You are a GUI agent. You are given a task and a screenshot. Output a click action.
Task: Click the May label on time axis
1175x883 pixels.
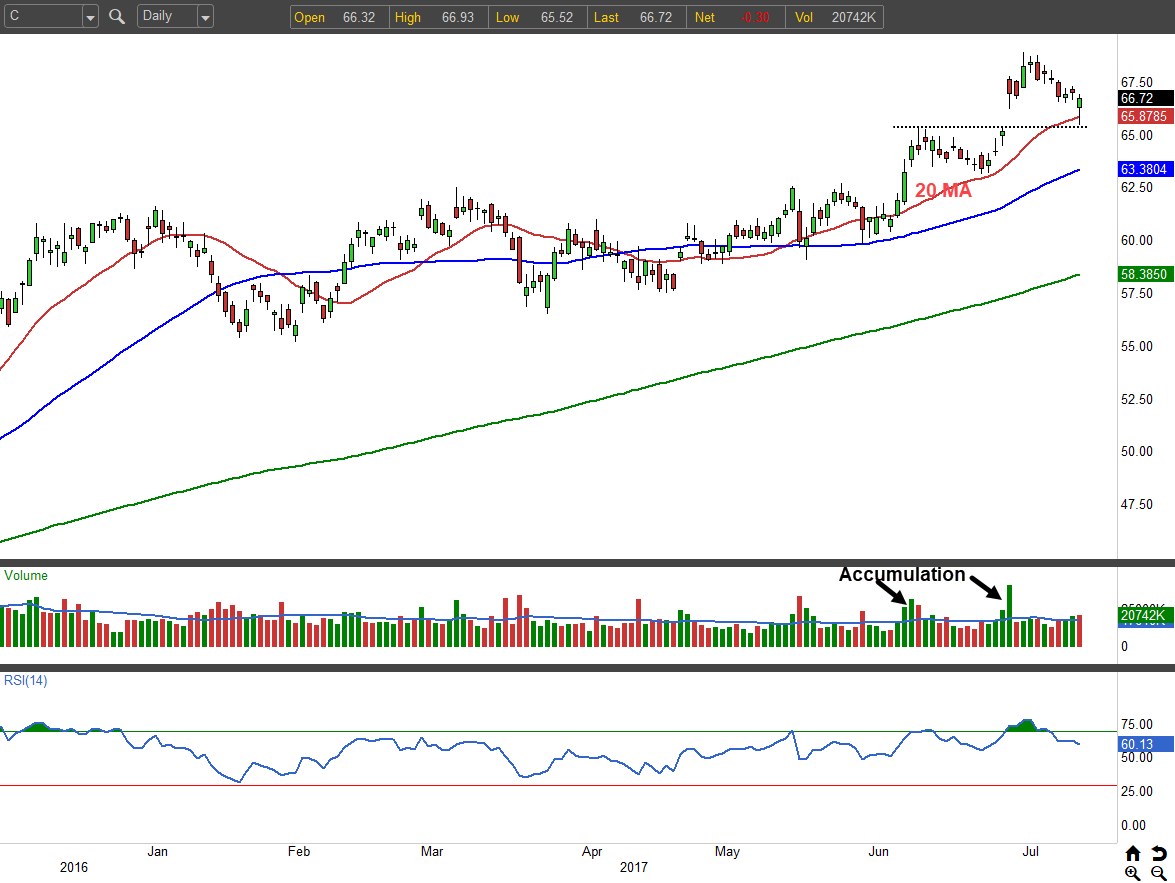(727, 852)
